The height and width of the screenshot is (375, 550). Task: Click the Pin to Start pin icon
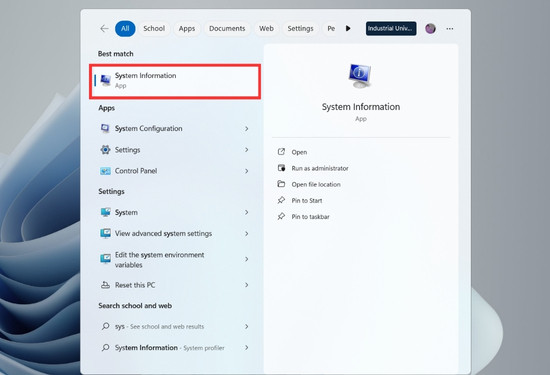(281, 200)
